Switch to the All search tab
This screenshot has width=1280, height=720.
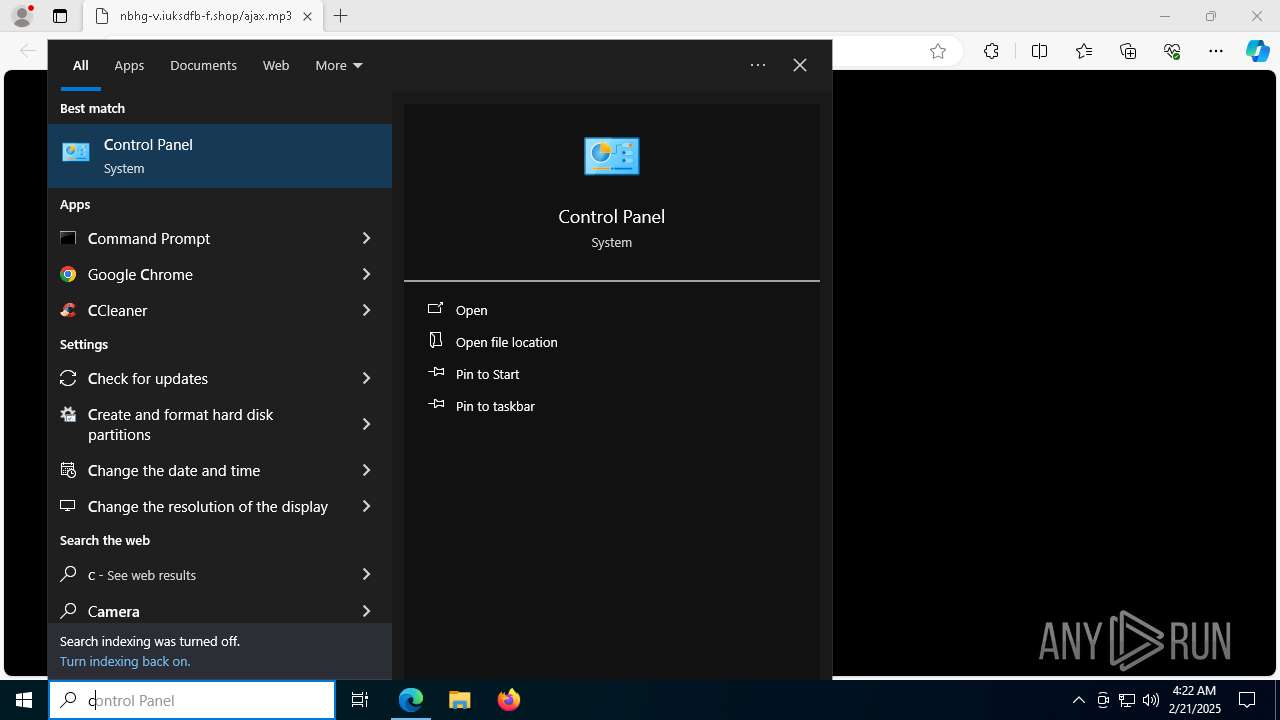tap(80, 65)
